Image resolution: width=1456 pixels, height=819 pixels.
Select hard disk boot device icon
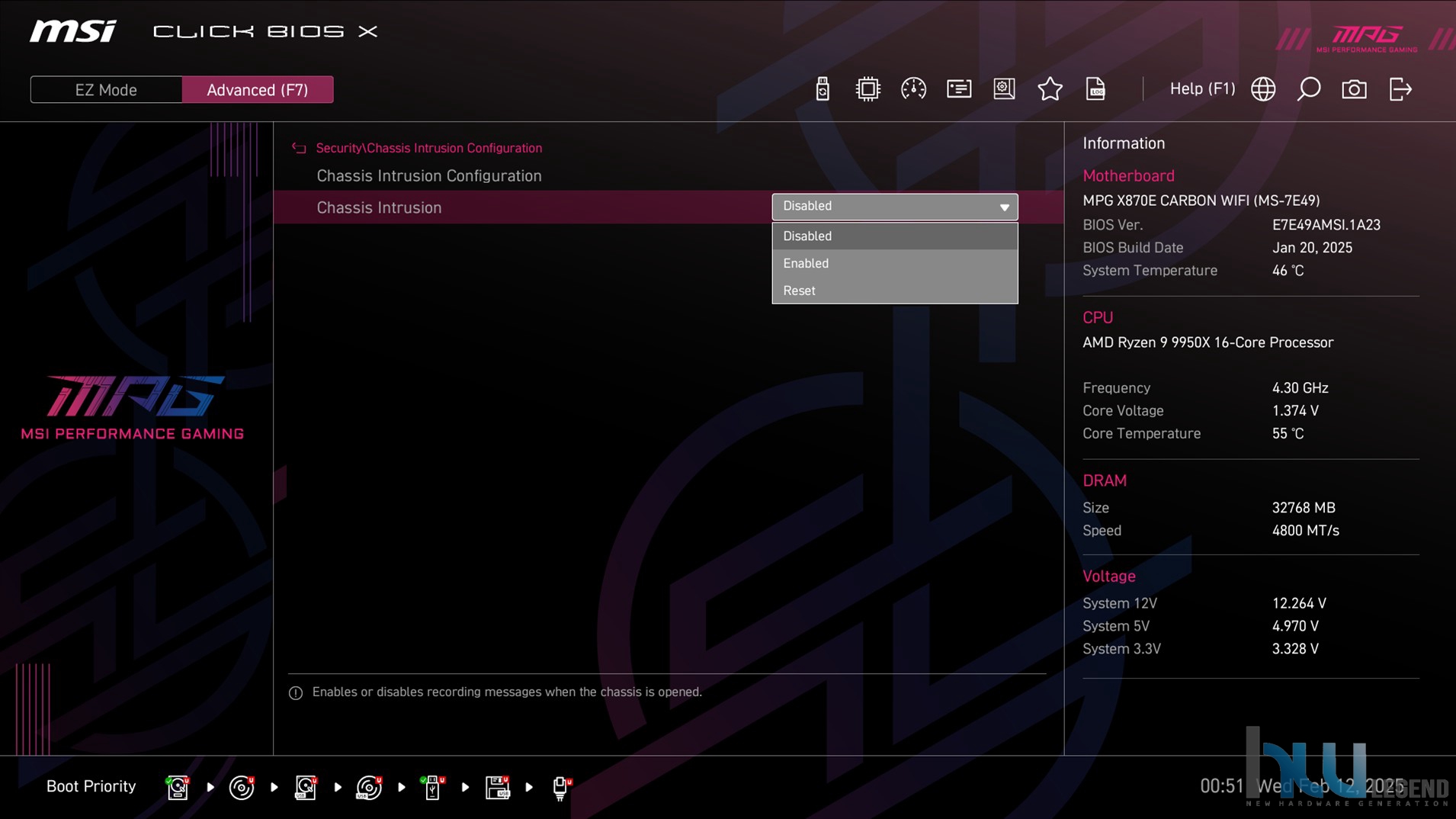178,787
